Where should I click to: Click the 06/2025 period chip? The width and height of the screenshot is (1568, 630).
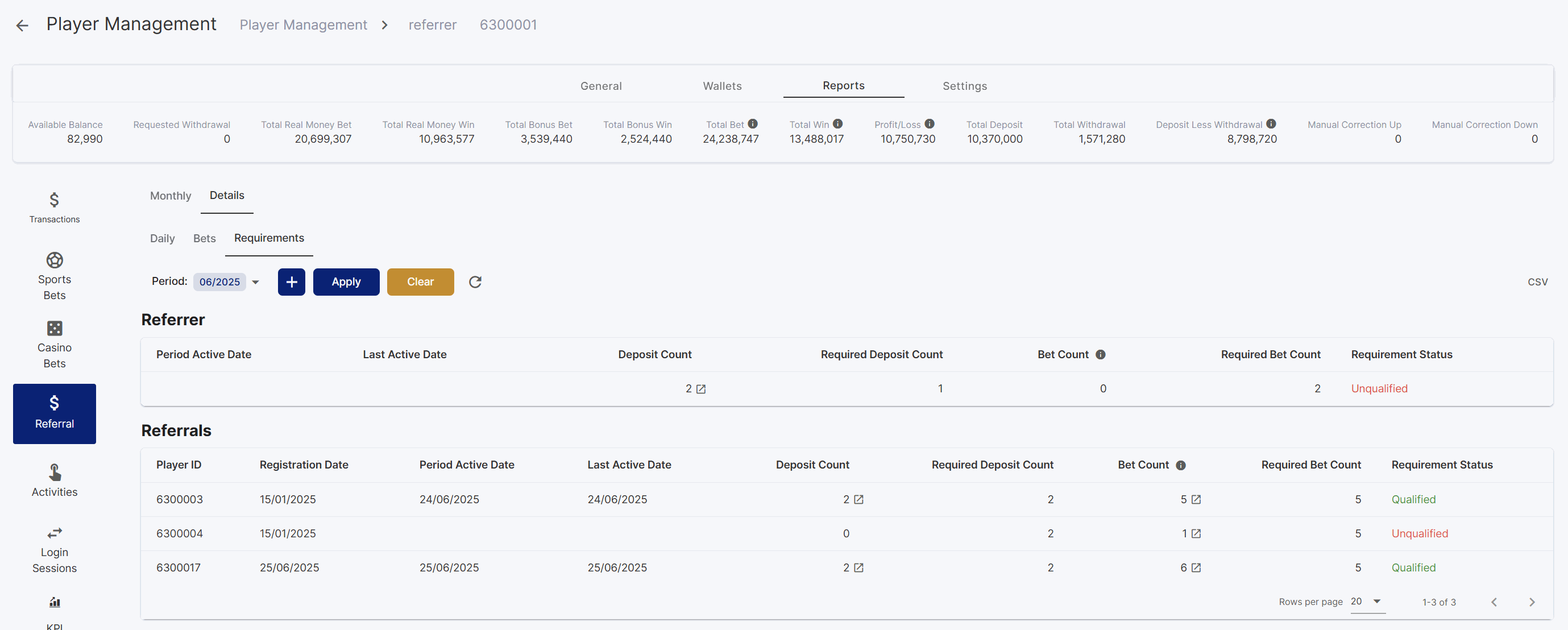click(220, 282)
